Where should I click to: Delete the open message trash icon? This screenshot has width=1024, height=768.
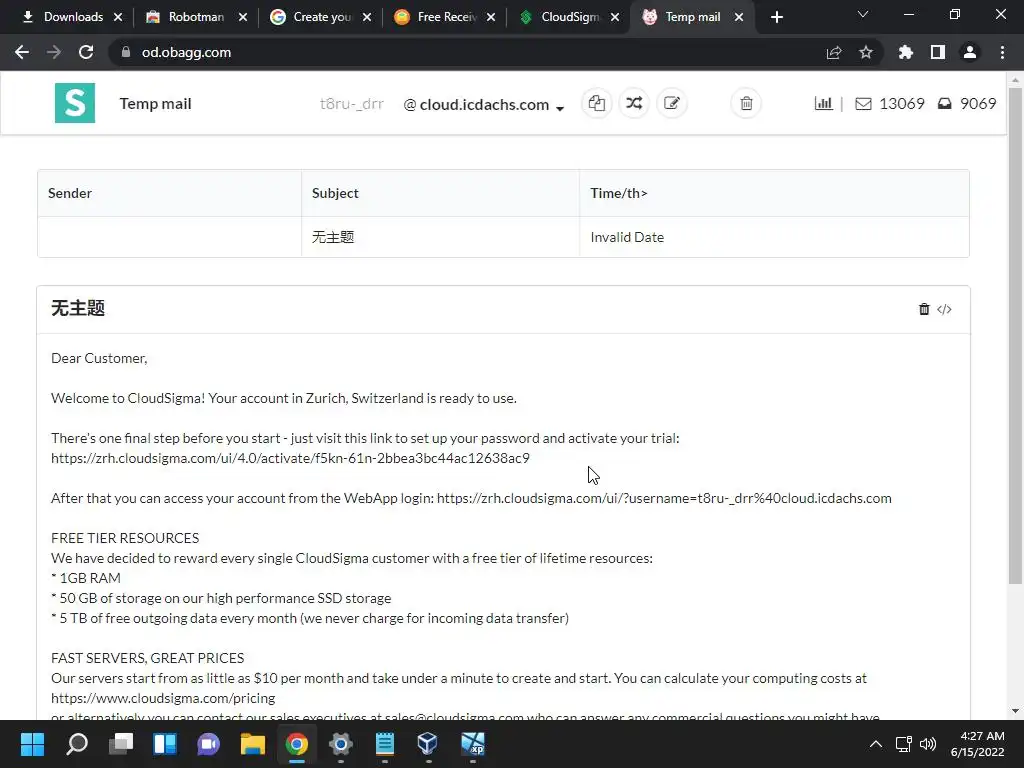click(924, 309)
